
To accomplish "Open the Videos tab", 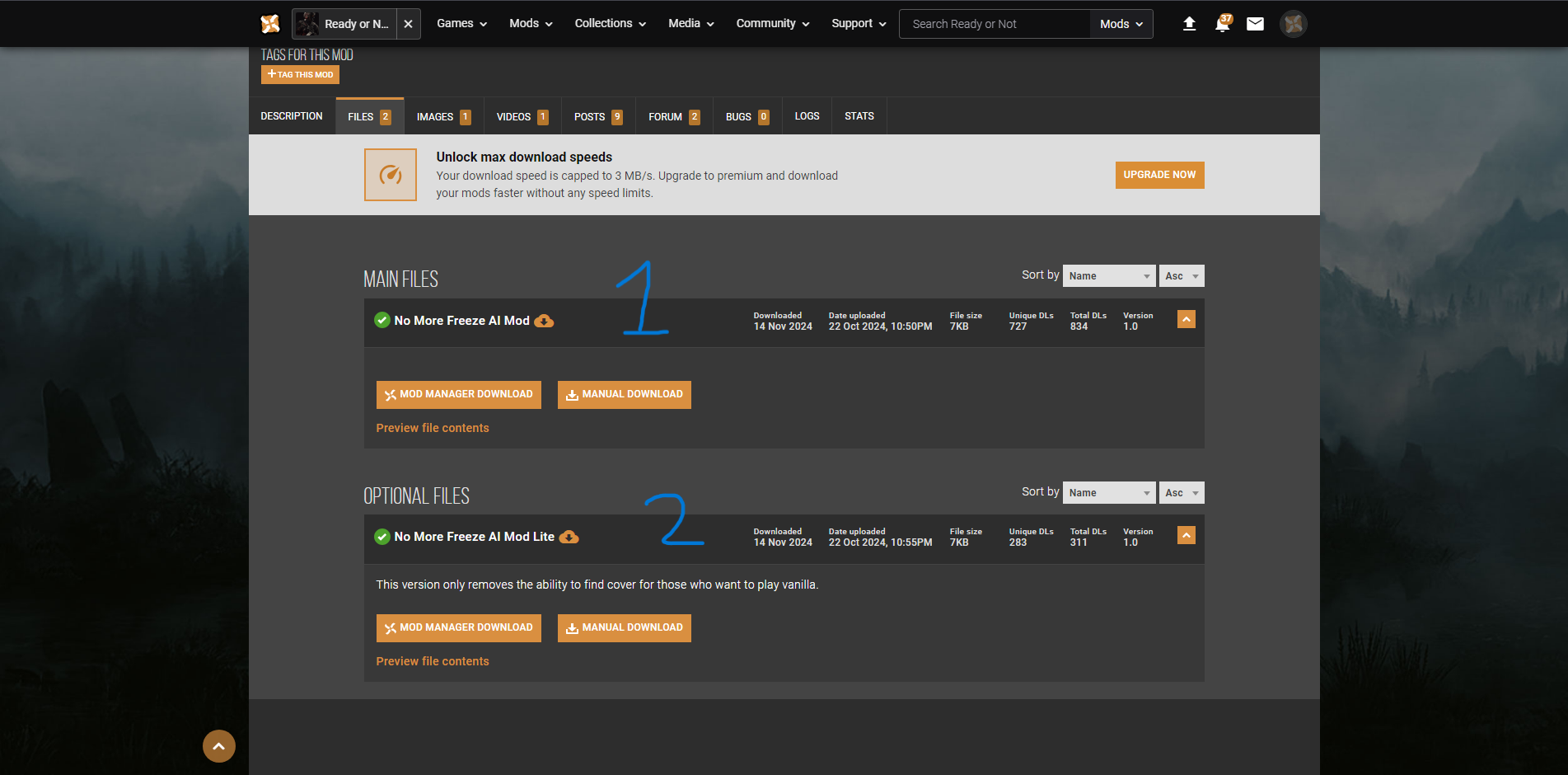I will tap(522, 116).
